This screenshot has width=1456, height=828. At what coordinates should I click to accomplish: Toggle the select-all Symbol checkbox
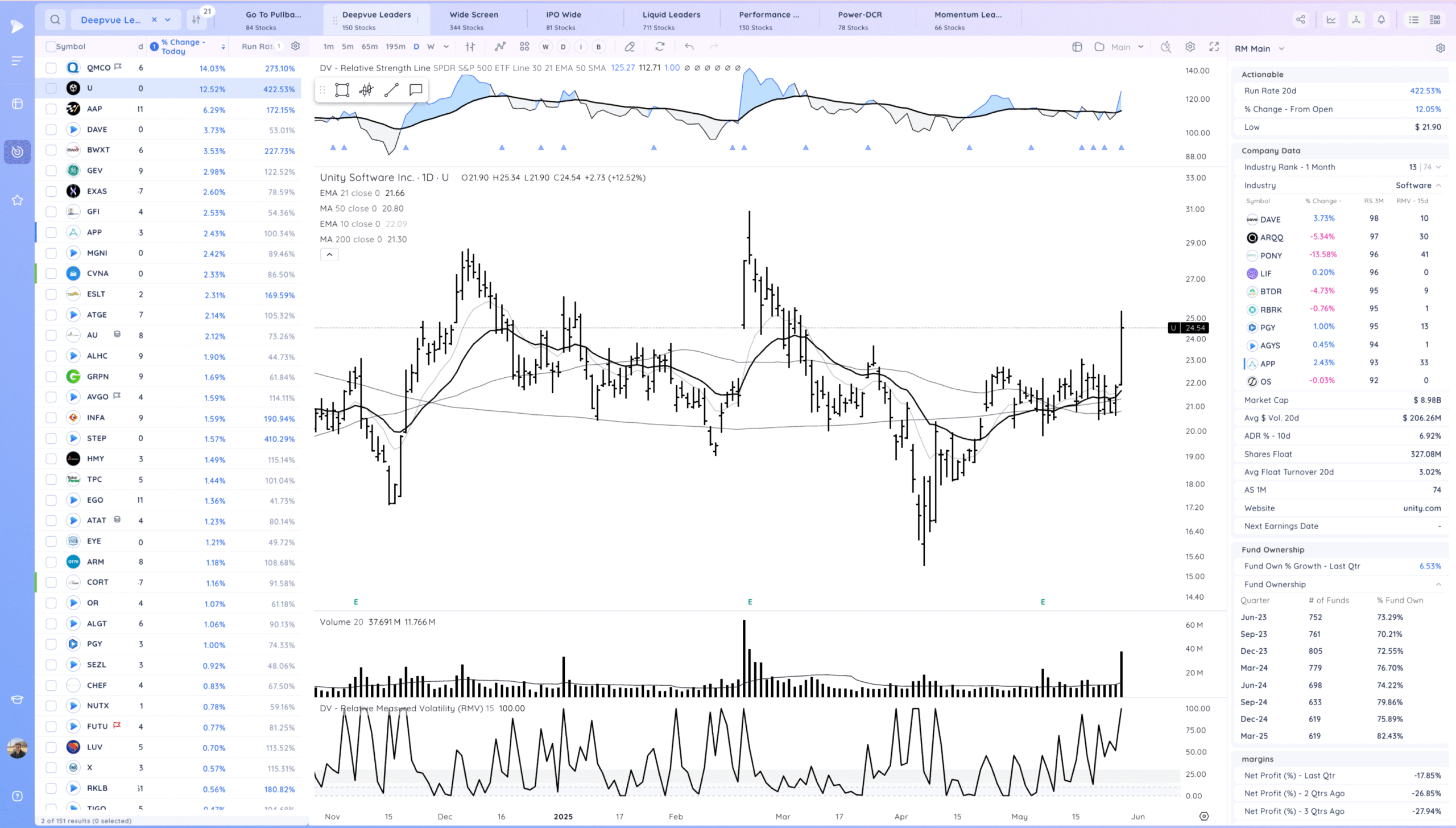51,47
